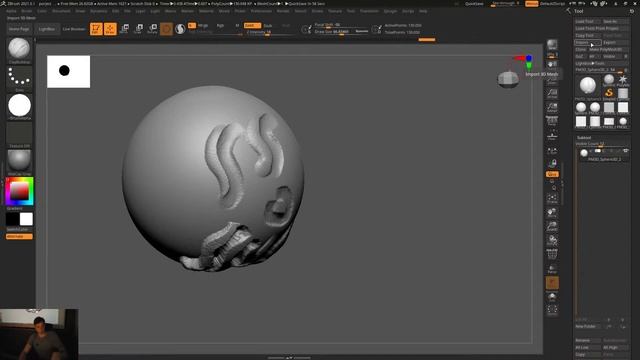
Task: Toggle the orange Ghost button
Action: pyautogui.click(x=552, y=282)
